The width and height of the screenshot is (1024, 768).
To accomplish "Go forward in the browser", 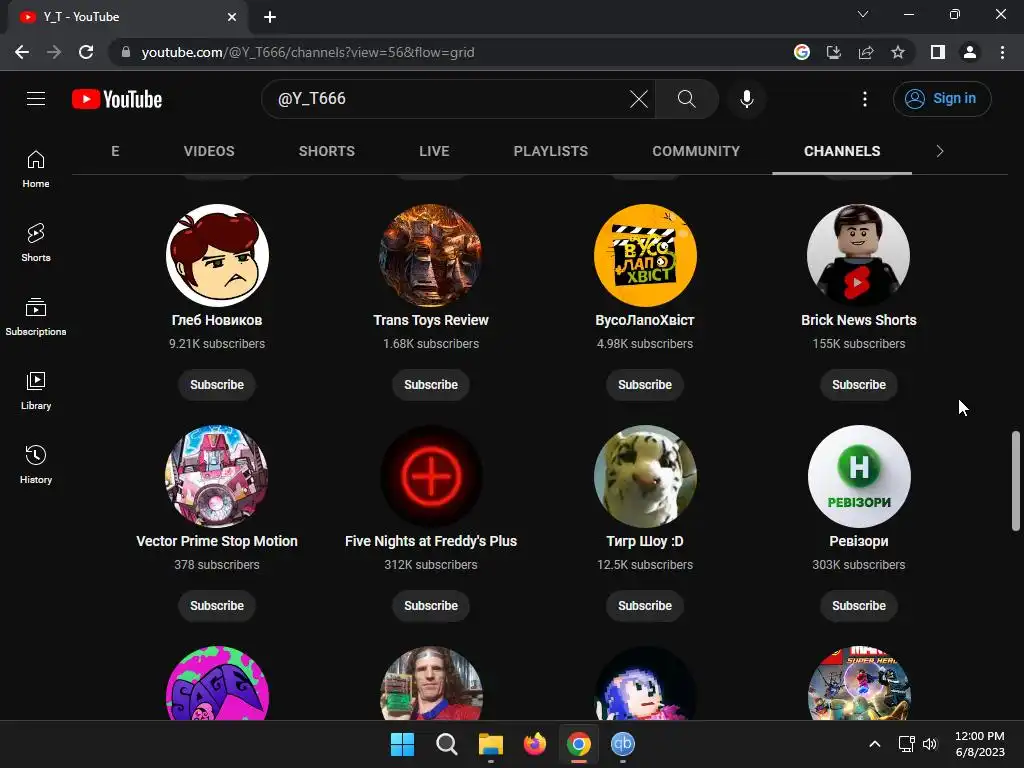I will (54, 52).
